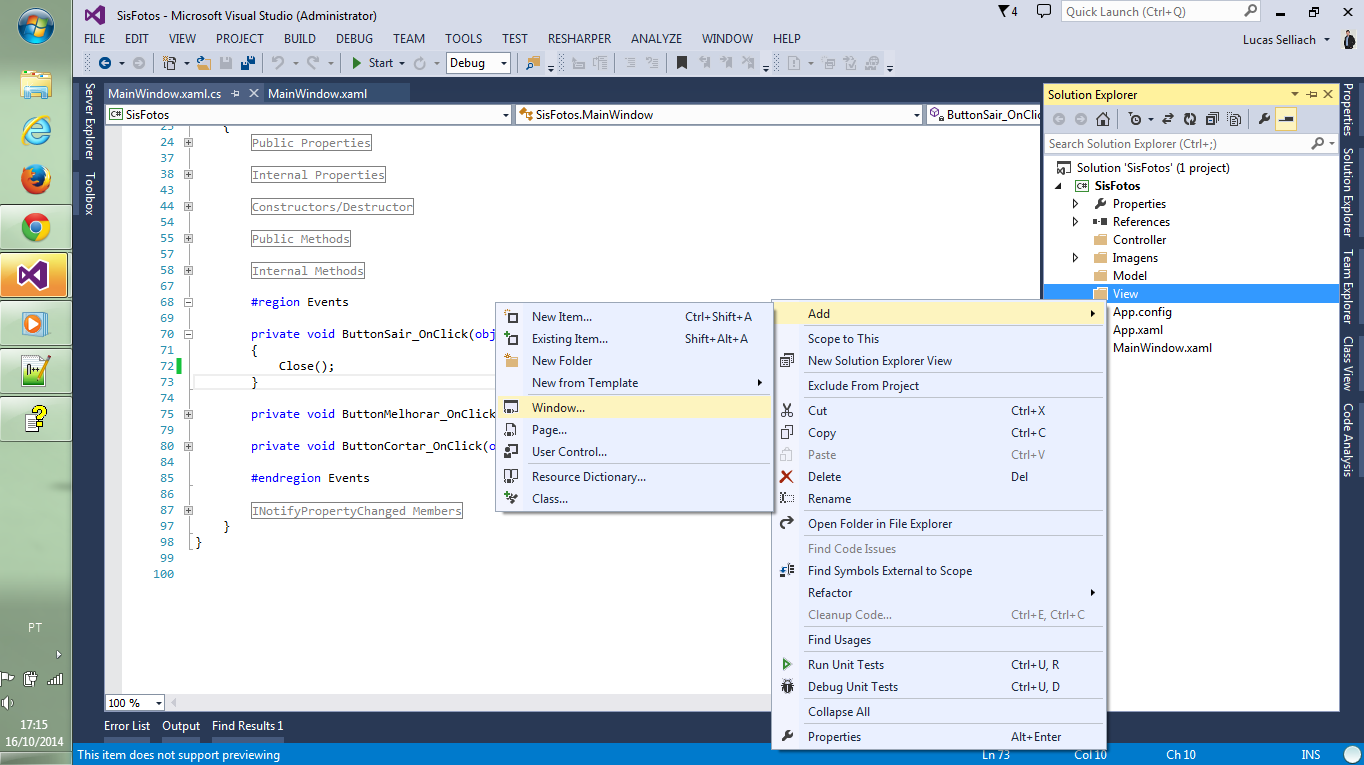The height and width of the screenshot is (765, 1364).
Task: Select App.config in Solution Explorer
Action: coord(1142,312)
